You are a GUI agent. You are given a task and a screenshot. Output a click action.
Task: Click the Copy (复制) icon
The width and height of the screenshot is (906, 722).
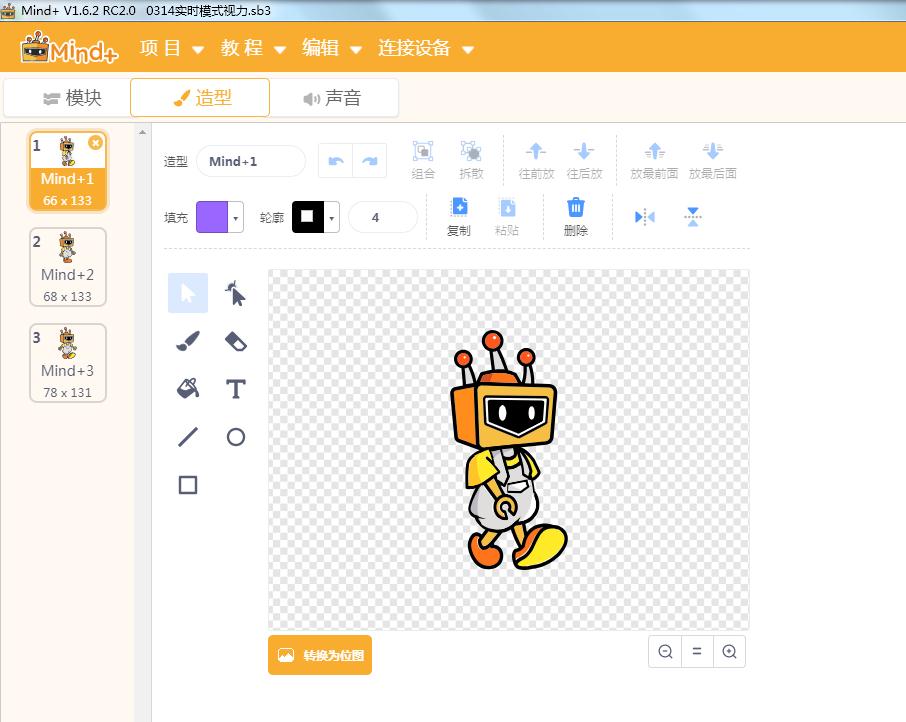point(459,207)
